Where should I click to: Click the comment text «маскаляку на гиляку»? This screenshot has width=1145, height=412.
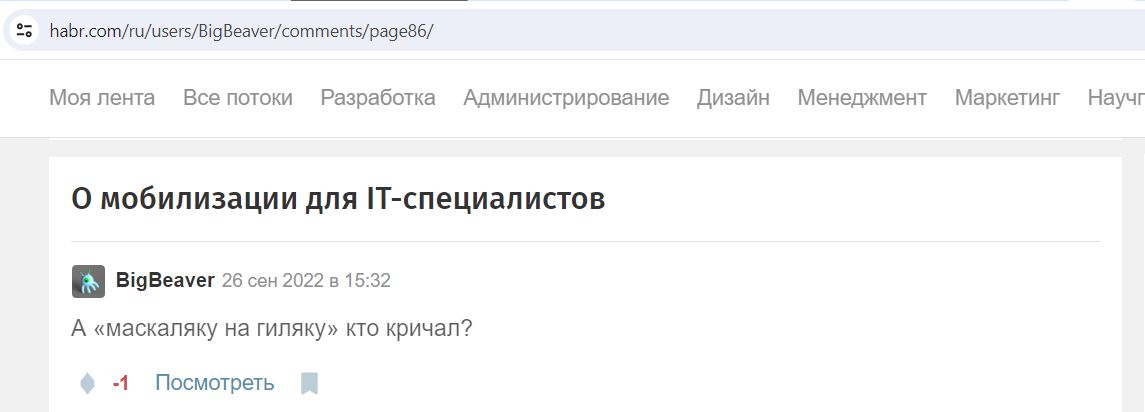(216, 329)
